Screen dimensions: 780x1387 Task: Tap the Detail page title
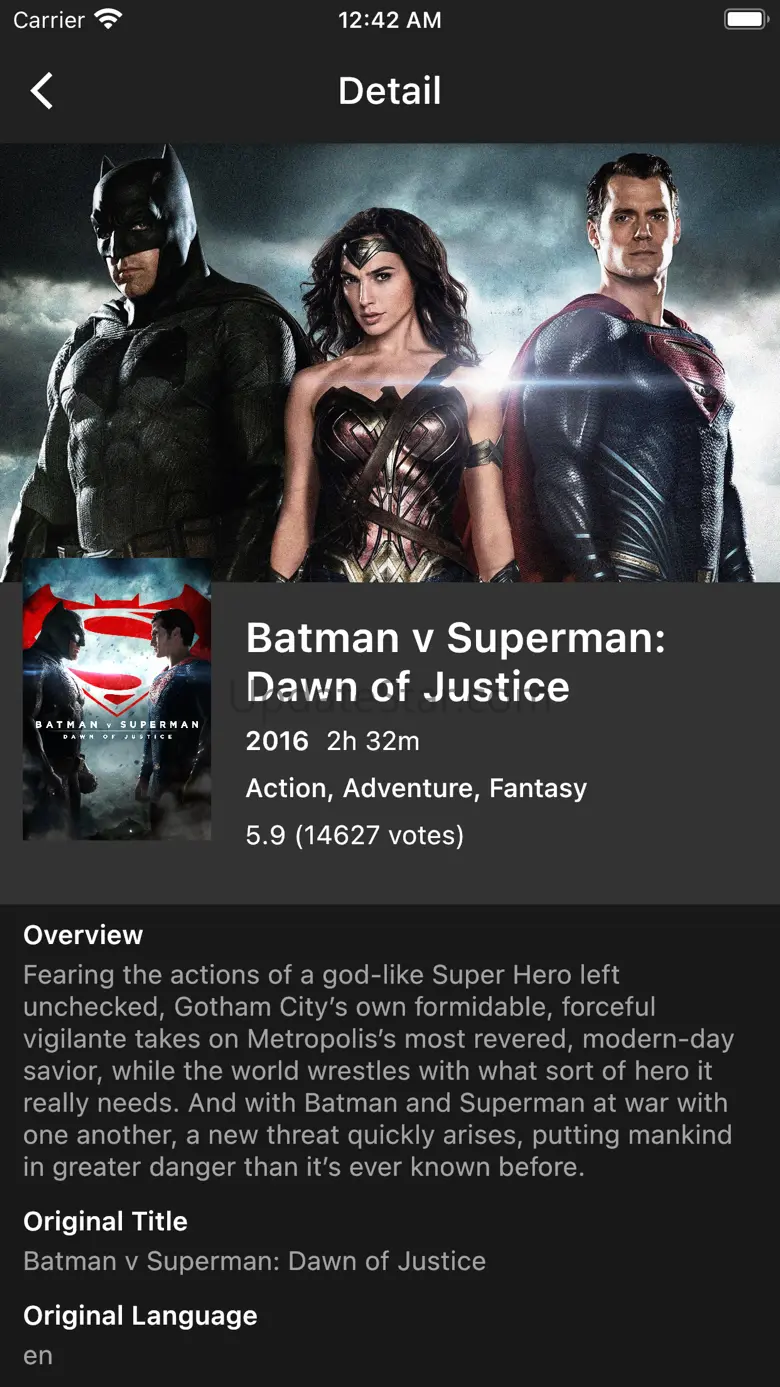pyautogui.click(x=390, y=91)
